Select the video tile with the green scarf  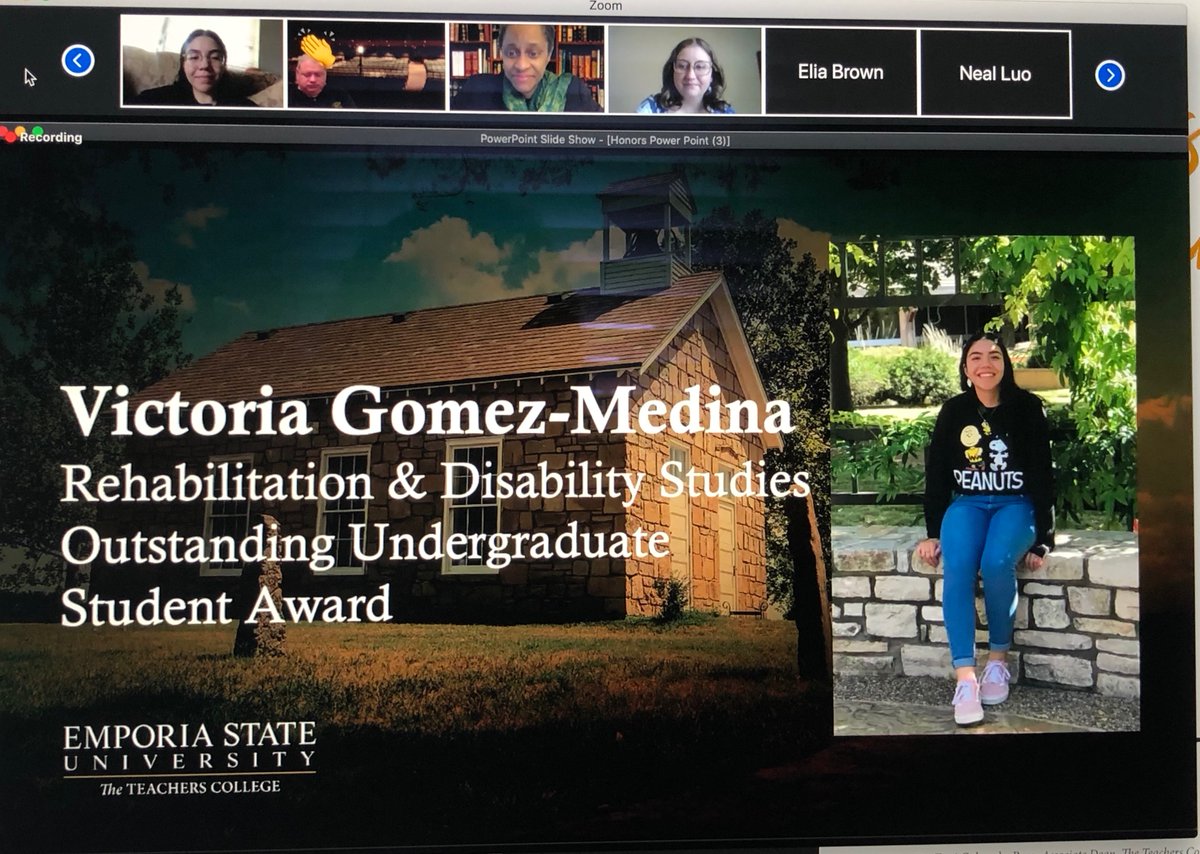[527, 66]
